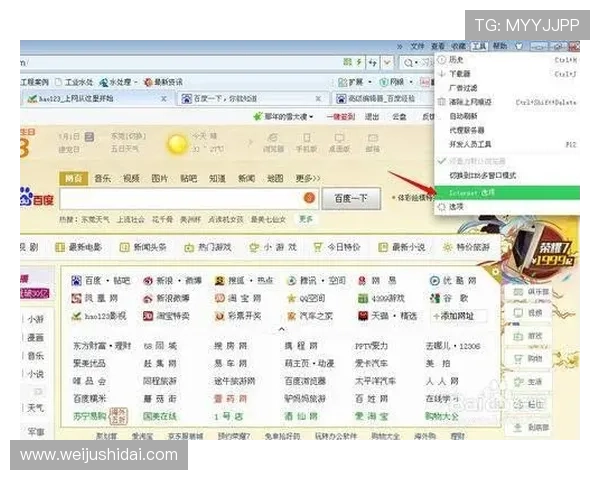
Task: Open the 水处理 bookmark
Action: pos(118,82)
